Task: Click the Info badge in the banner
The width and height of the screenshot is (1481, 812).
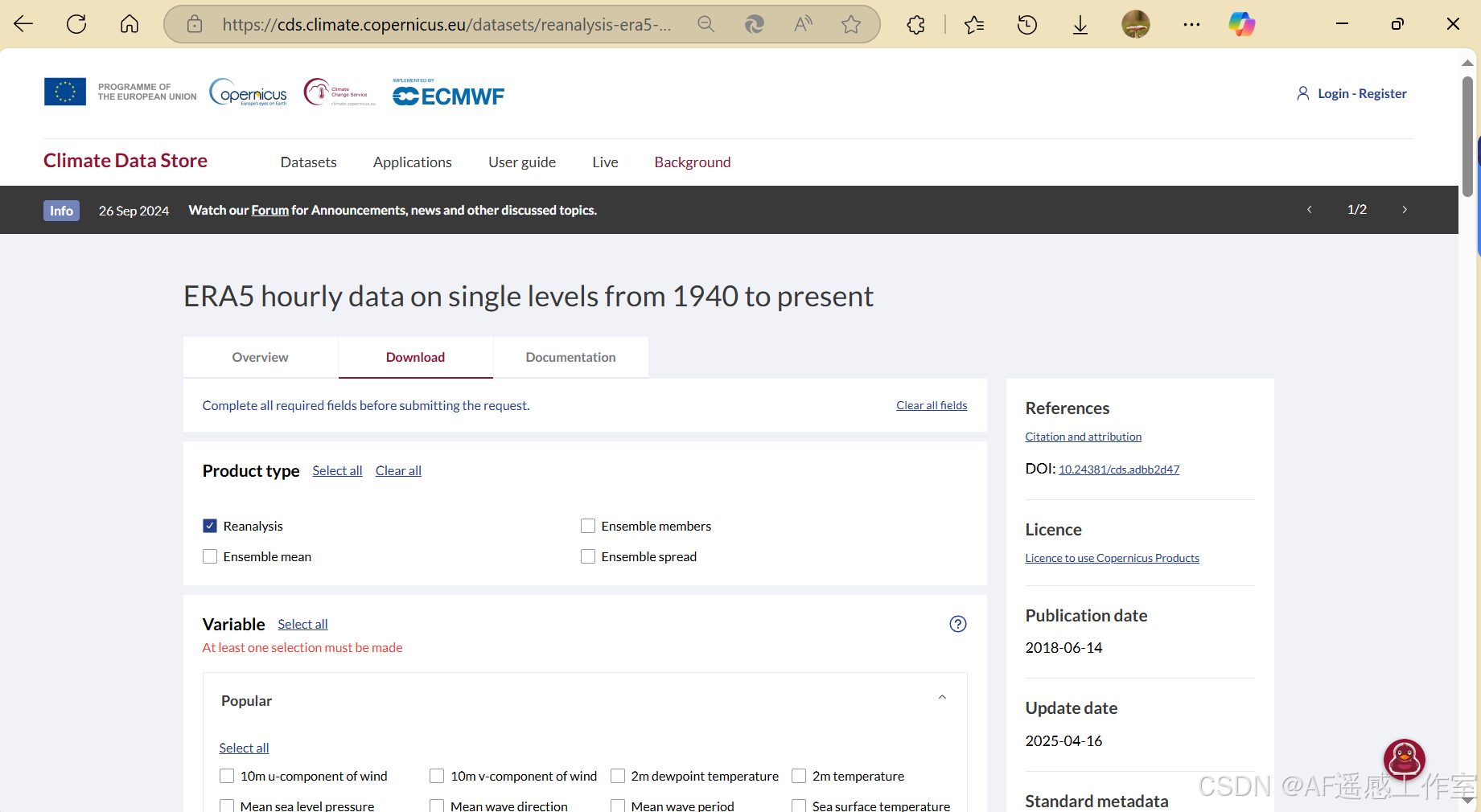Action: [x=61, y=211]
